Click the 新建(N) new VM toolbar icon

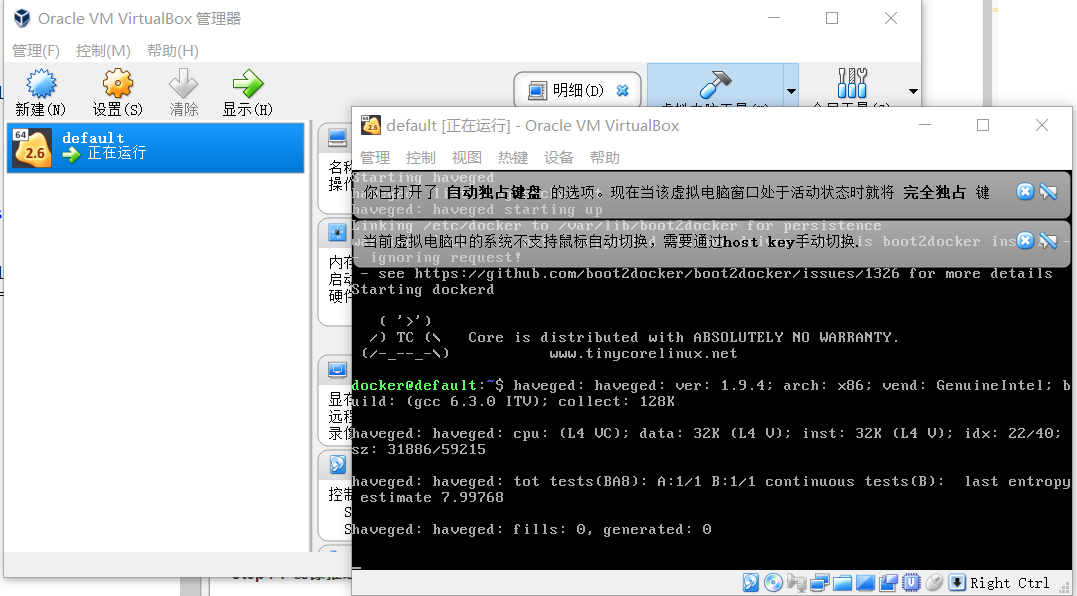(x=41, y=84)
